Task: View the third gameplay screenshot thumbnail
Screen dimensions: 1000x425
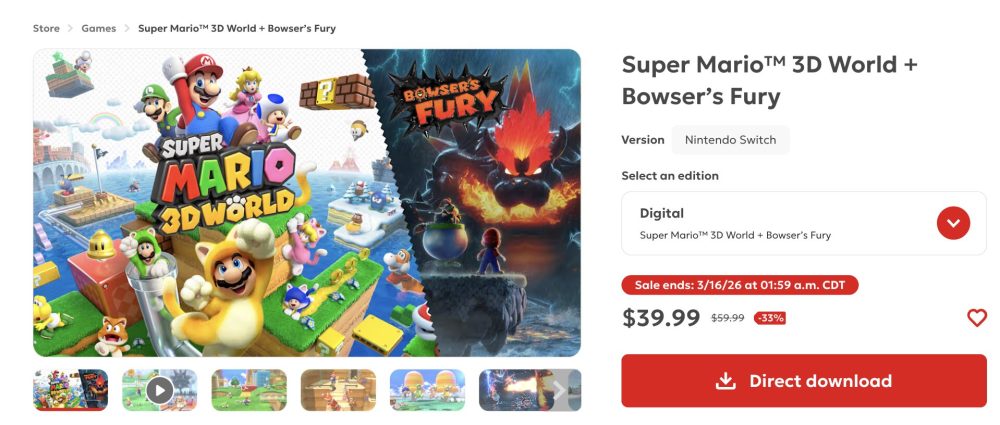Action: click(x=249, y=389)
